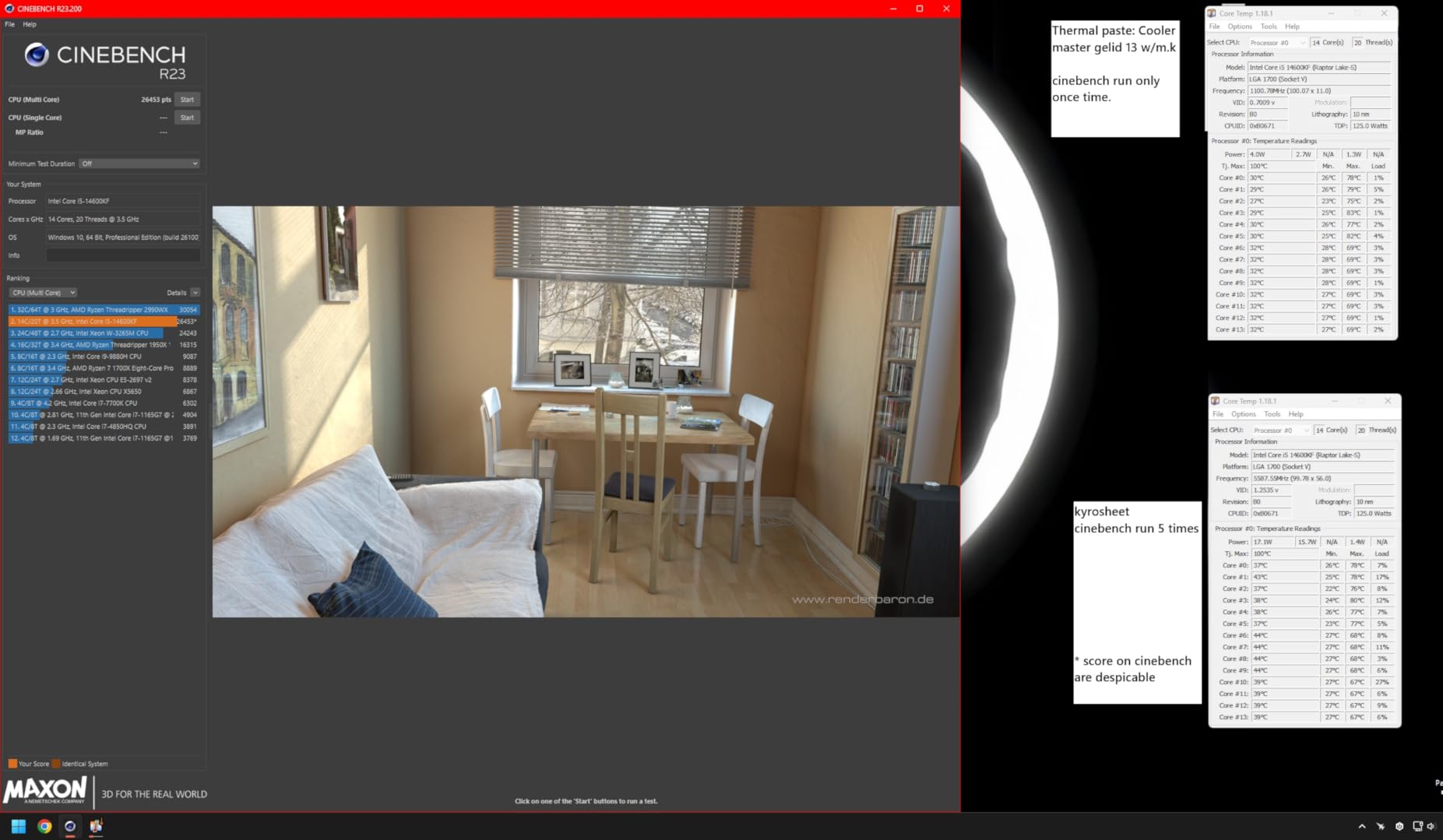The image size is (1443, 840).
Task: Start the CPU Multi Core test
Action: coord(187,100)
